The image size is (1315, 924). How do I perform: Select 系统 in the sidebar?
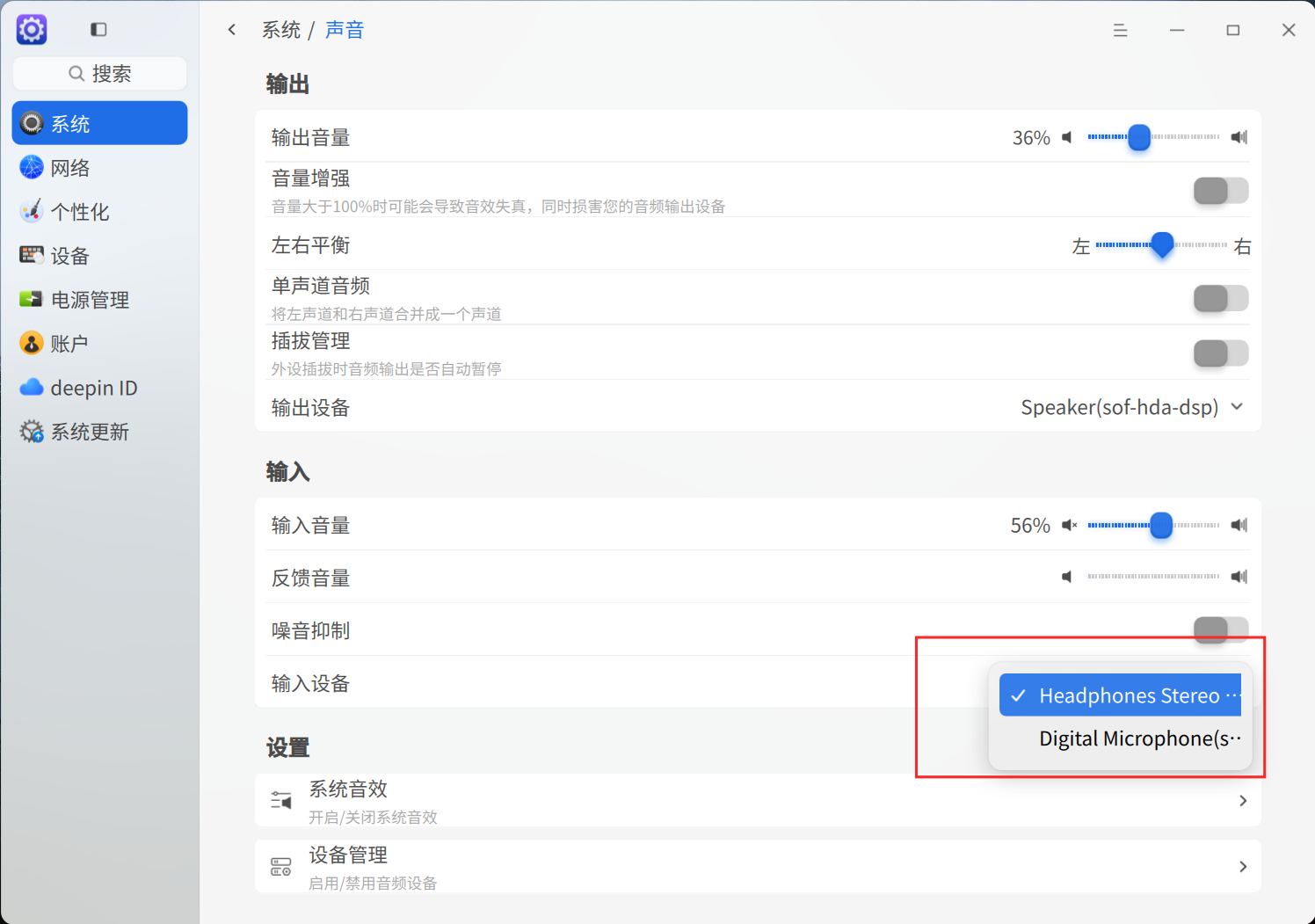click(x=99, y=123)
